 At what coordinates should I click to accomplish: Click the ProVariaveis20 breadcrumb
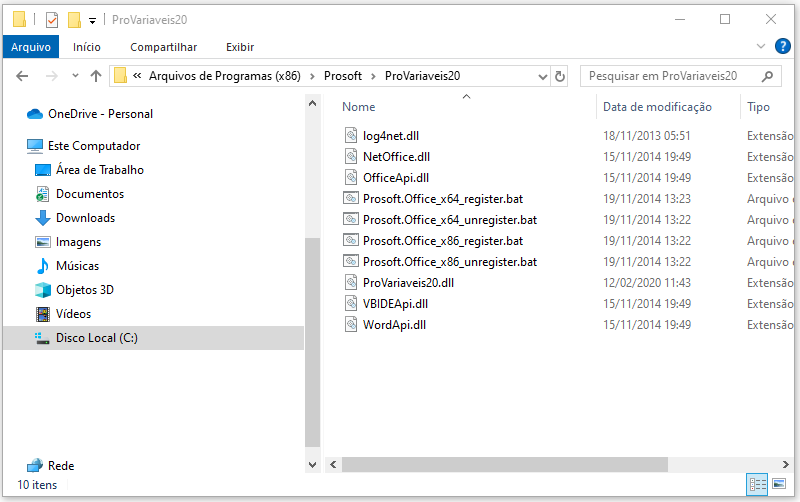coord(422,76)
